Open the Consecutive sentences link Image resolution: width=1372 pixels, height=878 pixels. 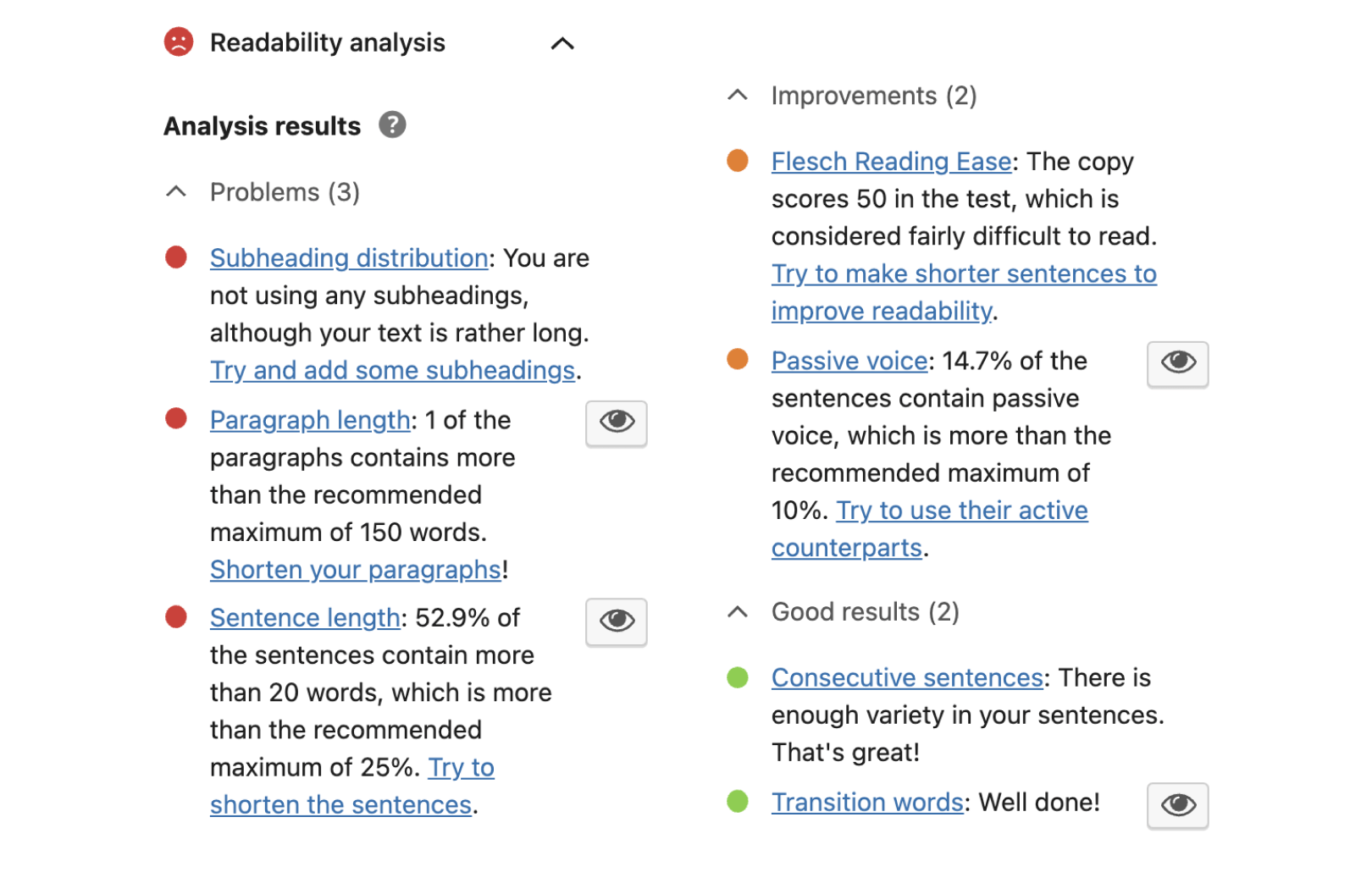click(x=907, y=677)
